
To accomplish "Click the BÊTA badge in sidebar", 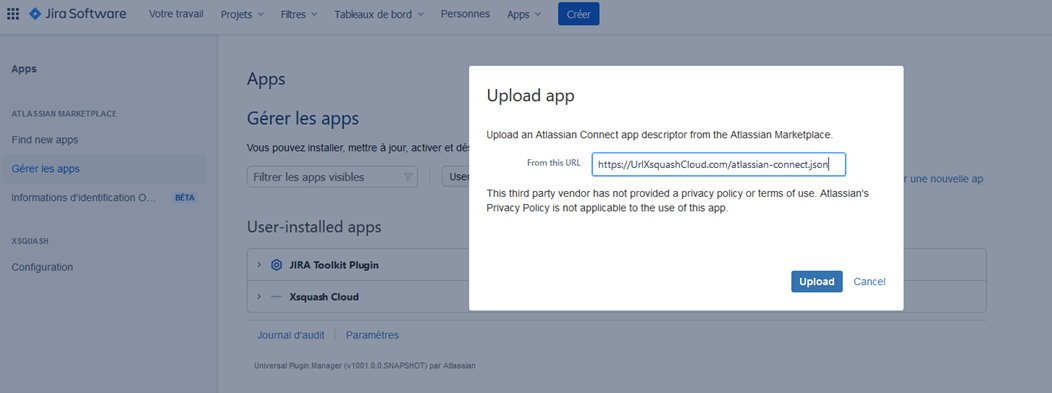I will (x=185, y=198).
